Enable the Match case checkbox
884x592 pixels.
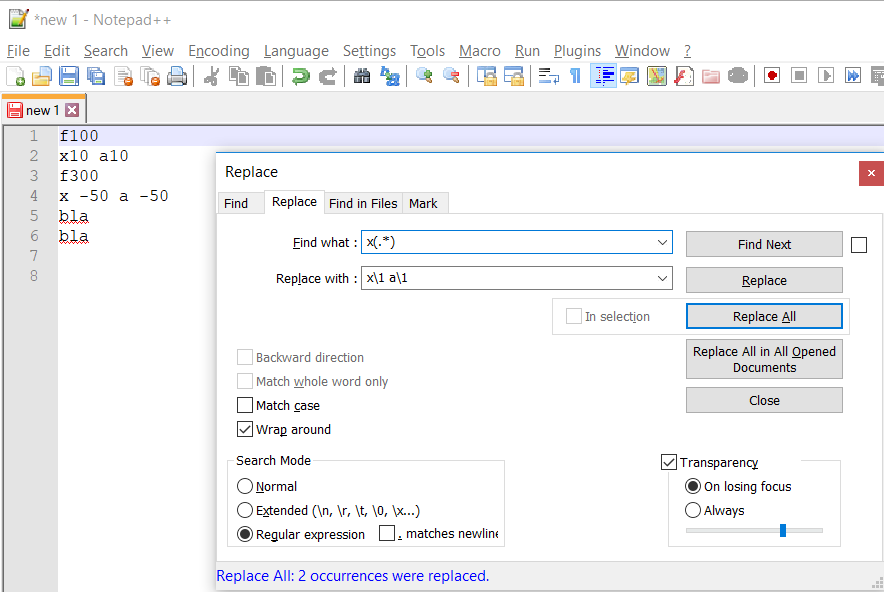tap(245, 406)
